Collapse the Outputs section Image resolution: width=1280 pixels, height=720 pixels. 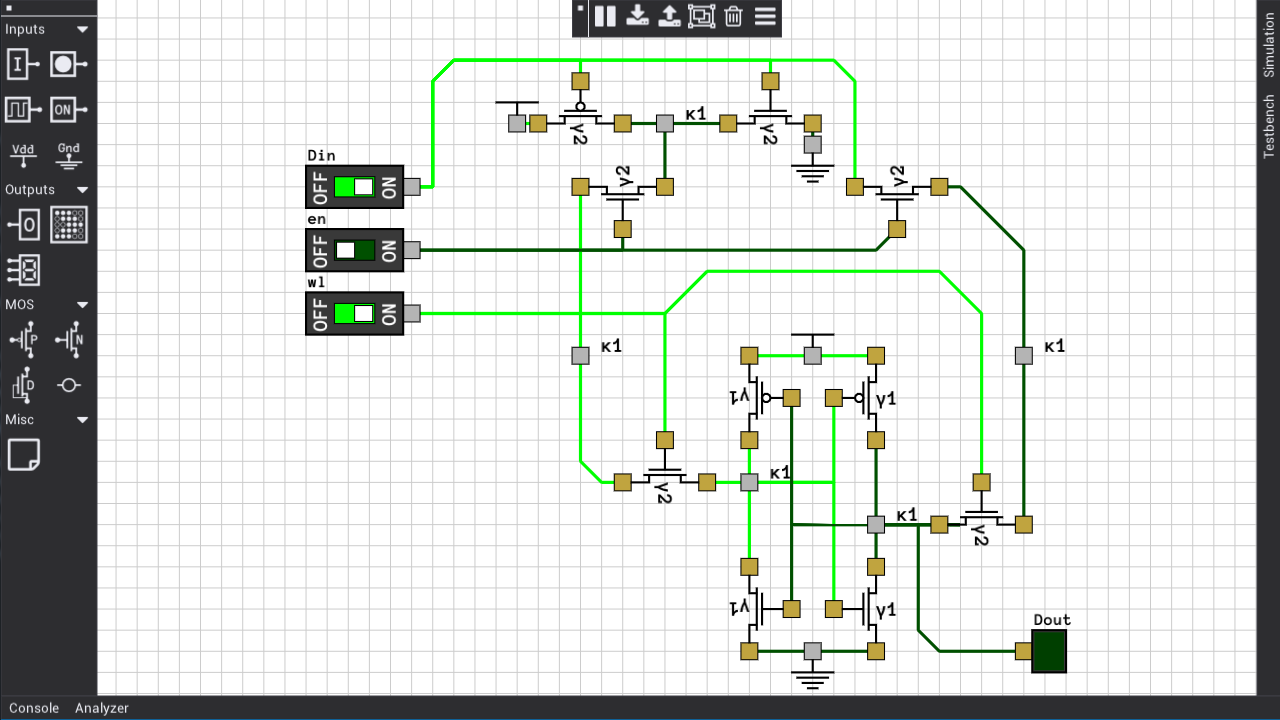[82, 189]
